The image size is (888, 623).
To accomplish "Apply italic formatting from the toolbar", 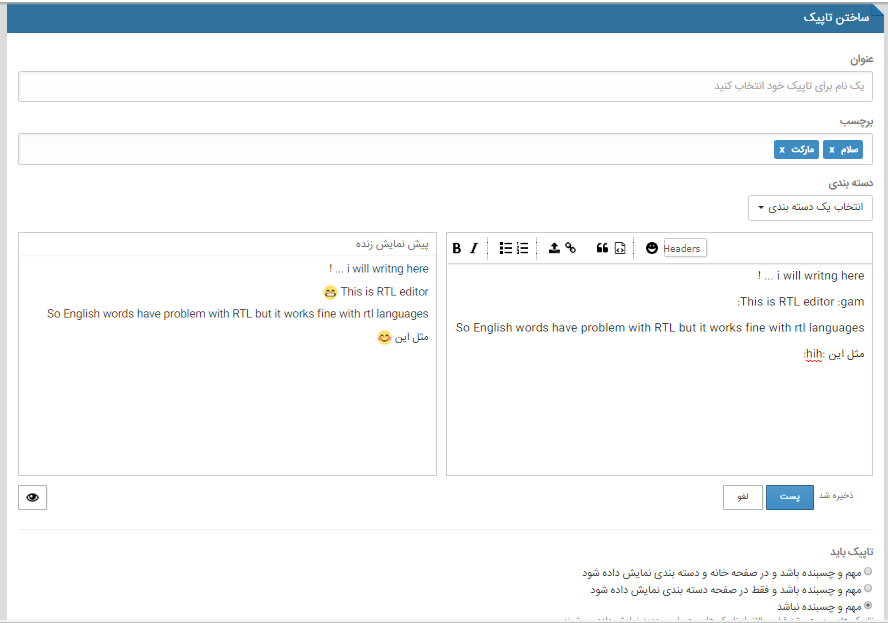I will click(x=474, y=248).
